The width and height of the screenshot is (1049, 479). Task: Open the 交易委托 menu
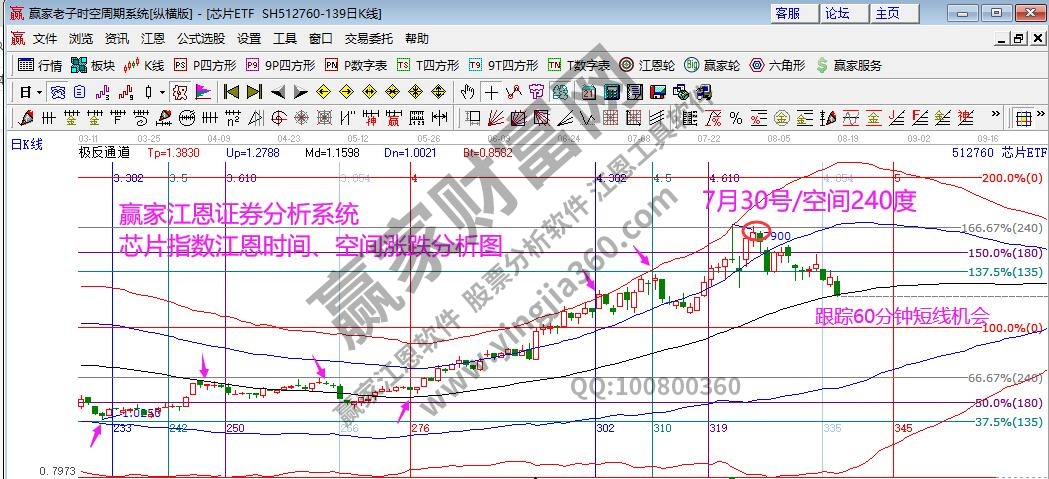tap(369, 39)
